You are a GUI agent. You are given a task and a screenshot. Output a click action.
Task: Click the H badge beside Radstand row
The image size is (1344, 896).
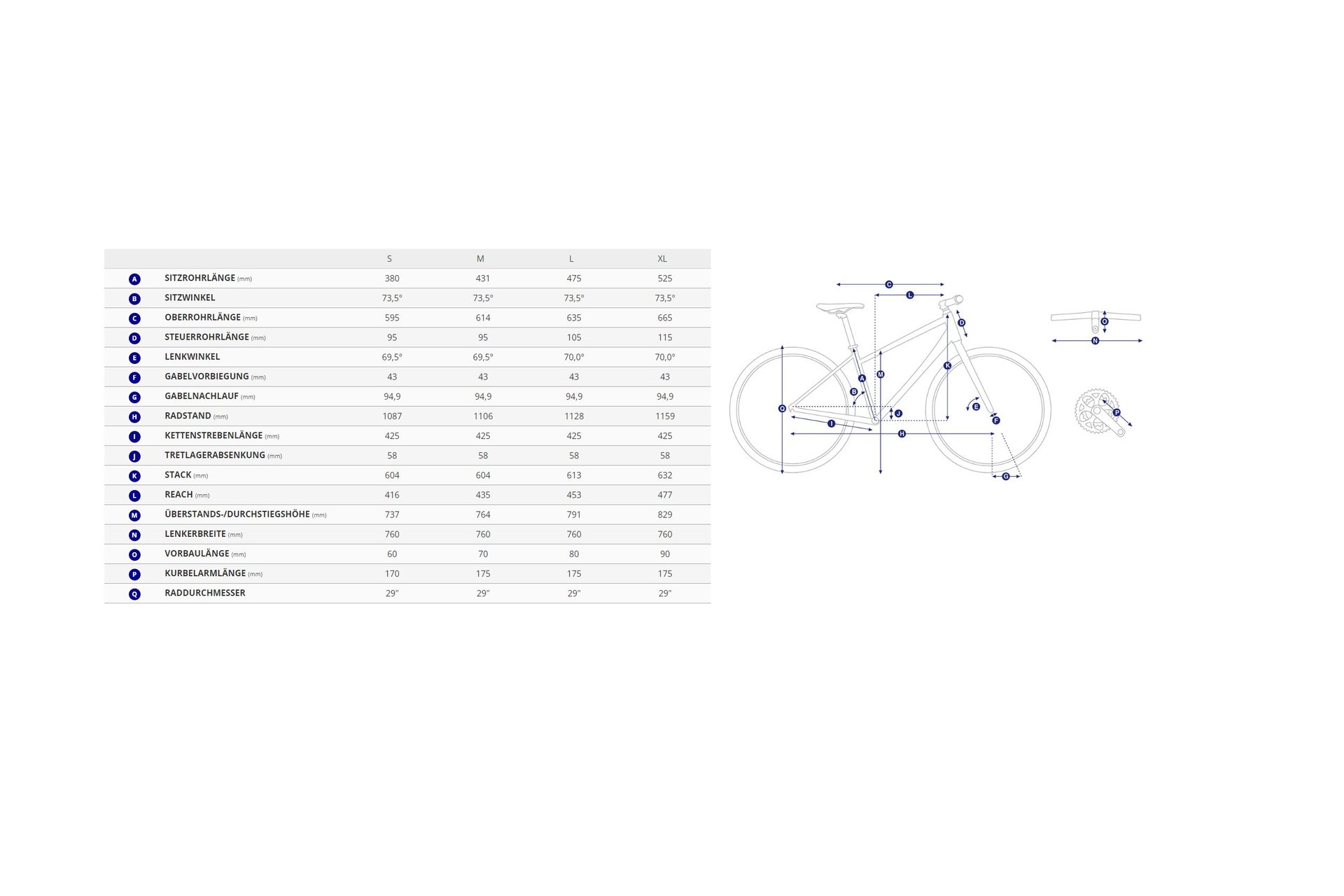click(x=134, y=417)
